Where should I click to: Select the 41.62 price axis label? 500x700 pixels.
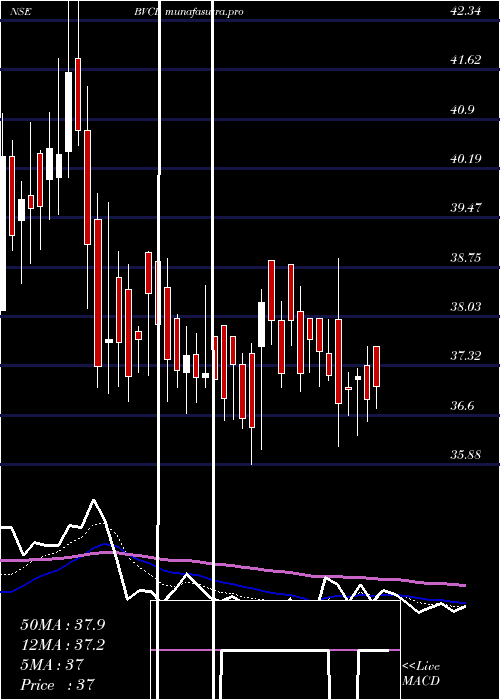pyautogui.click(x=466, y=60)
